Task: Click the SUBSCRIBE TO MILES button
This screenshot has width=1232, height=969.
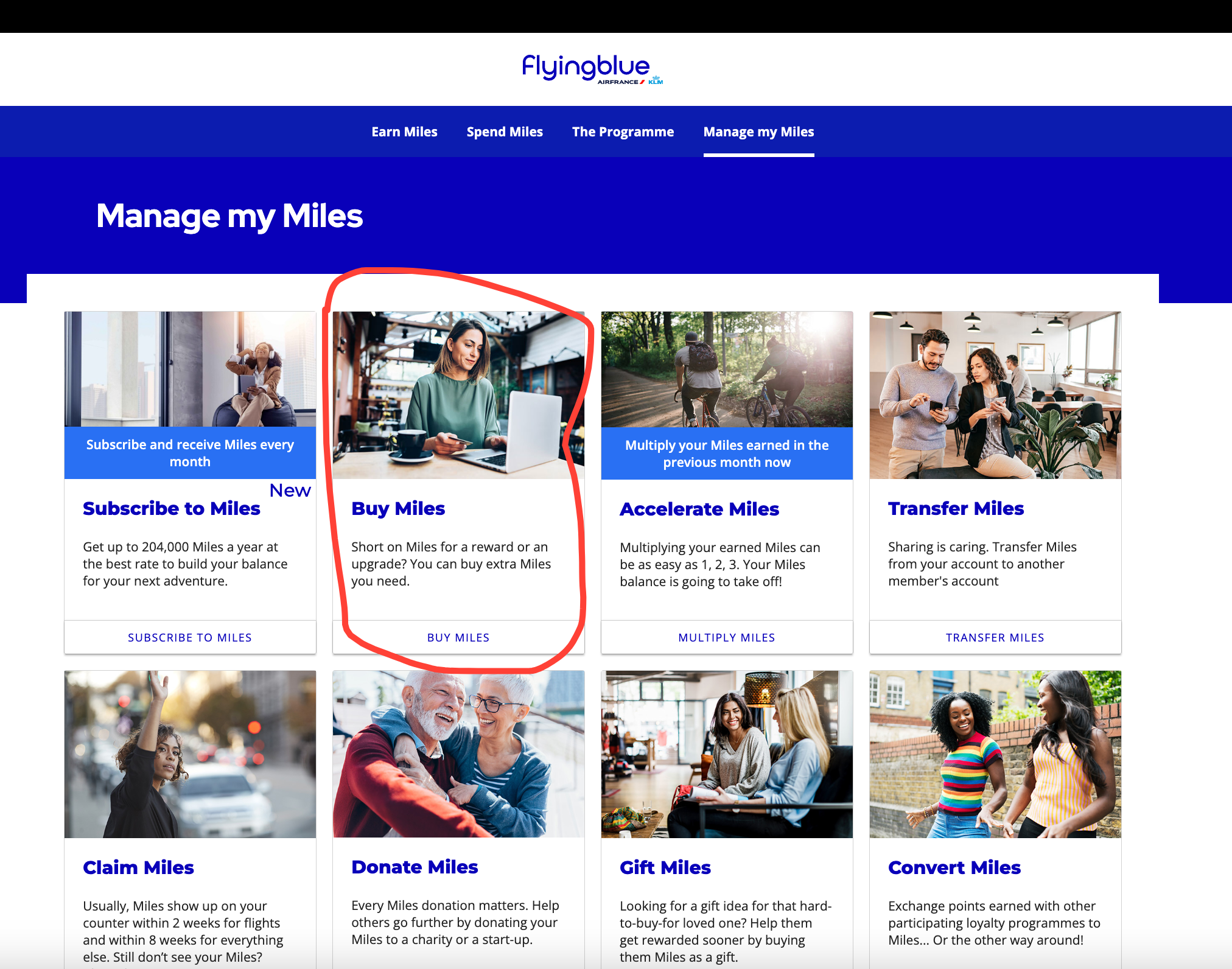Action: pyautogui.click(x=189, y=637)
